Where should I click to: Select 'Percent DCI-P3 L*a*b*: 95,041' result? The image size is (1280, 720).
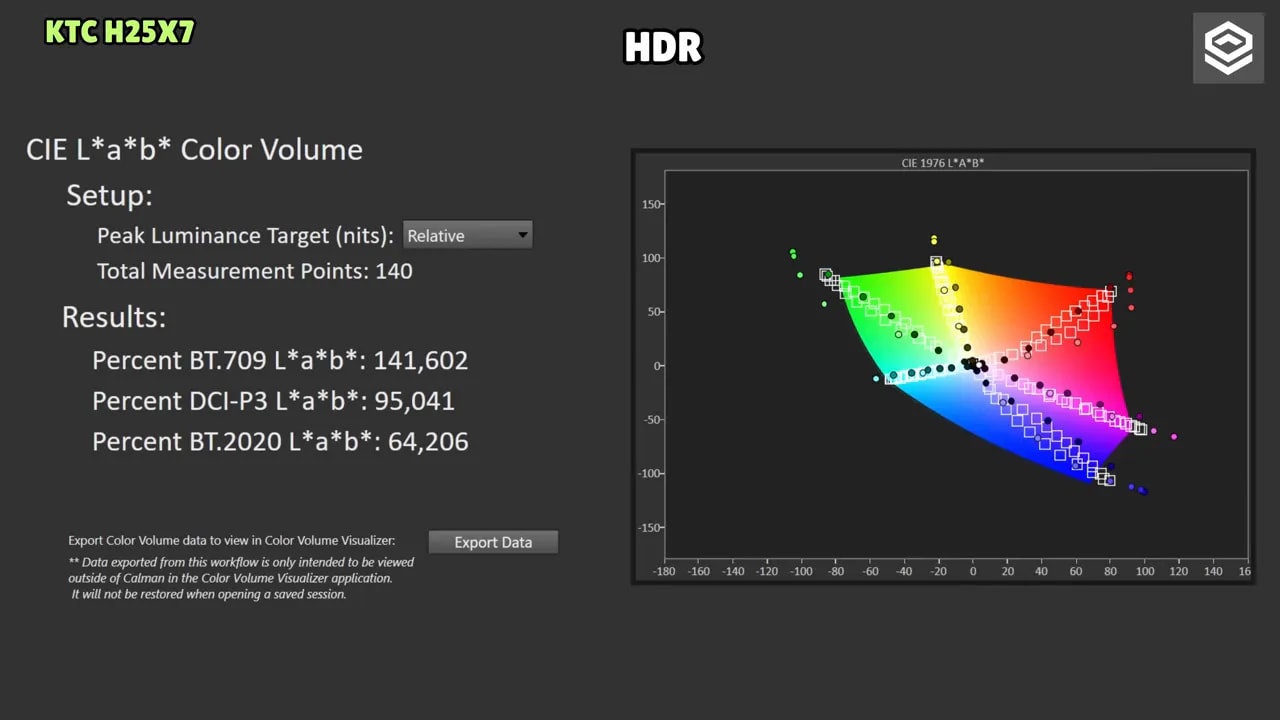[273, 401]
